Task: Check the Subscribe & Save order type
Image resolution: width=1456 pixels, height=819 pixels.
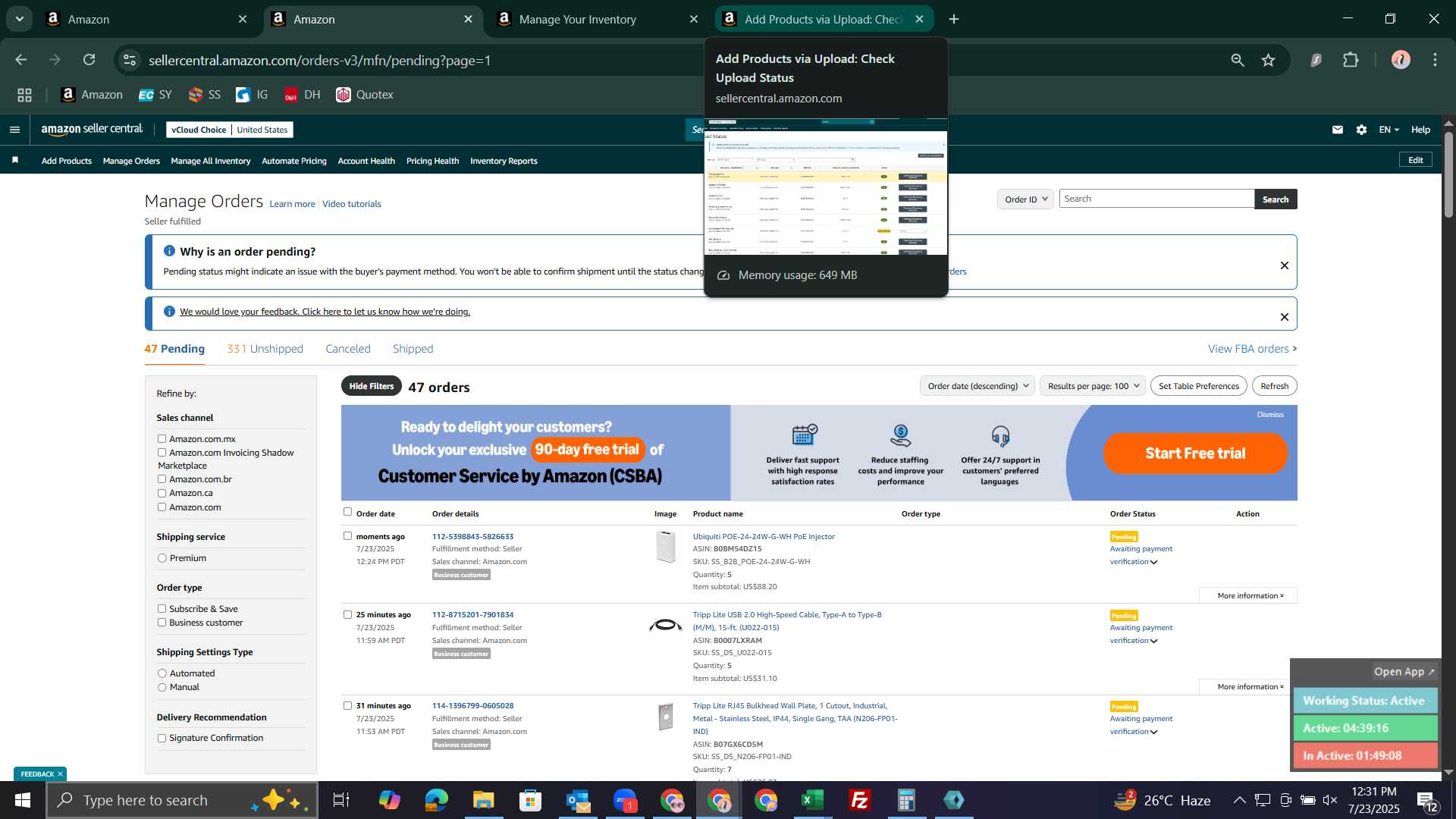Action: point(162,609)
